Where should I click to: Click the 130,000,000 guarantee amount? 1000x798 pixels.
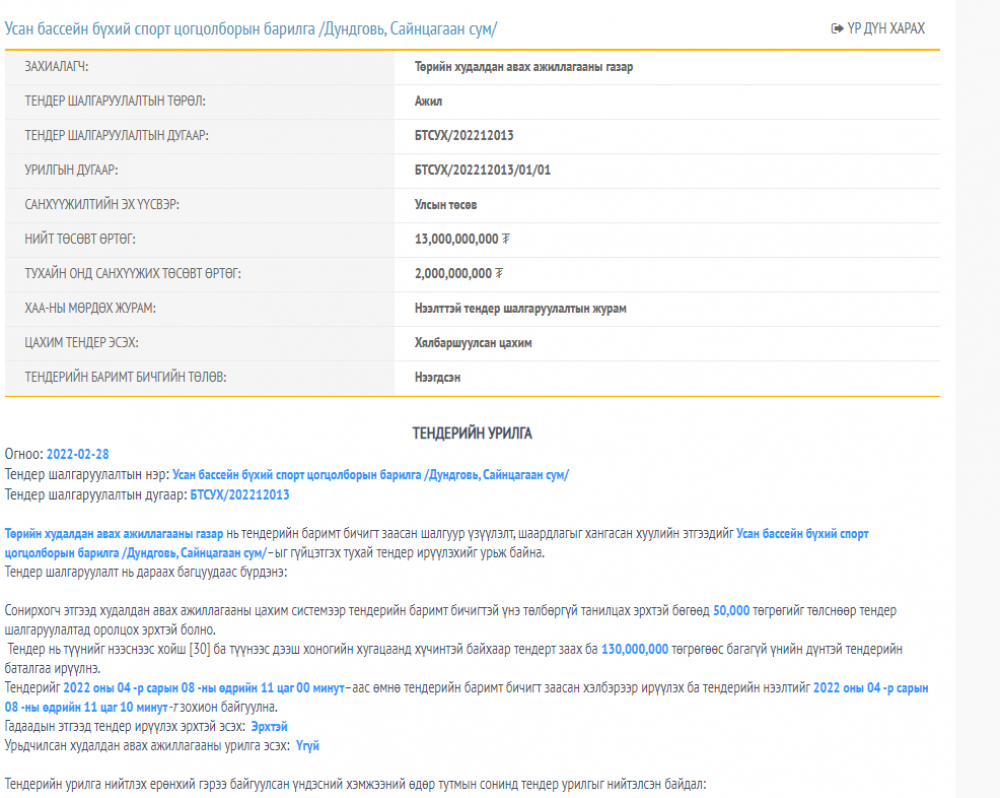(634, 650)
